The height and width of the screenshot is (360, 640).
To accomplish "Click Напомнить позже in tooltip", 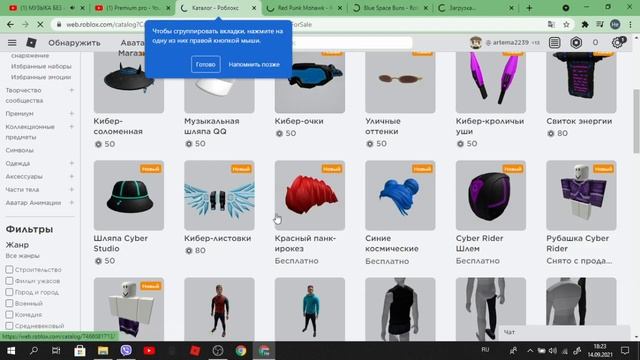I will pyautogui.click(x=254, y=64).
